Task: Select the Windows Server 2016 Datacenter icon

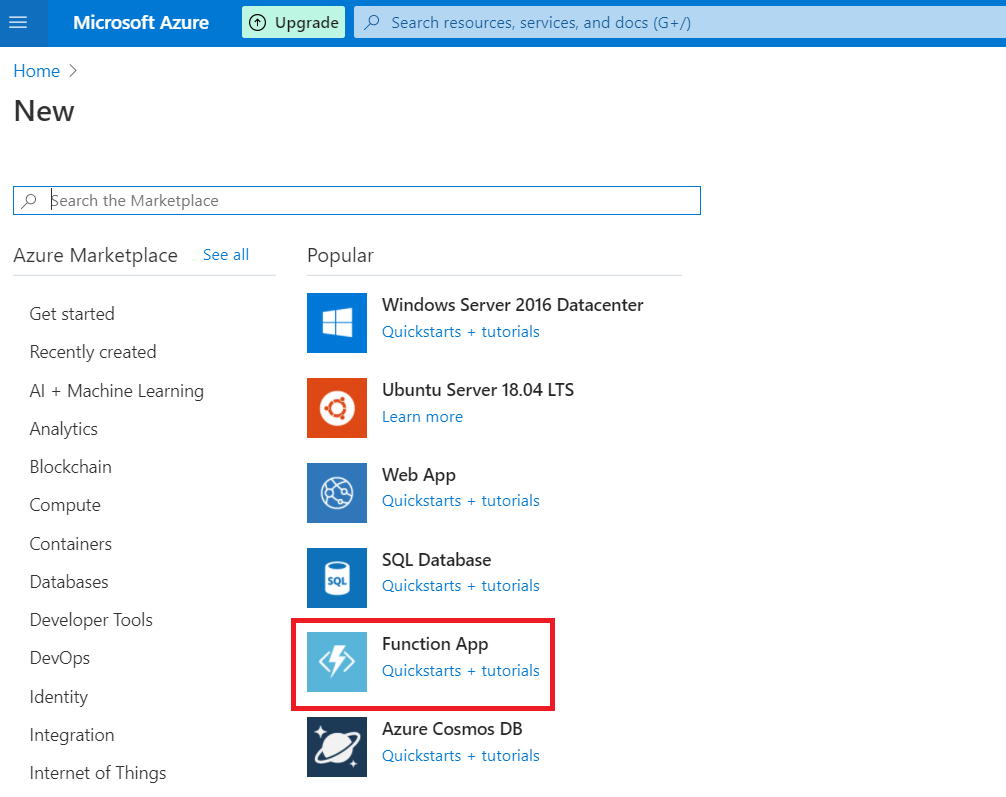Action: click(337, 323)
